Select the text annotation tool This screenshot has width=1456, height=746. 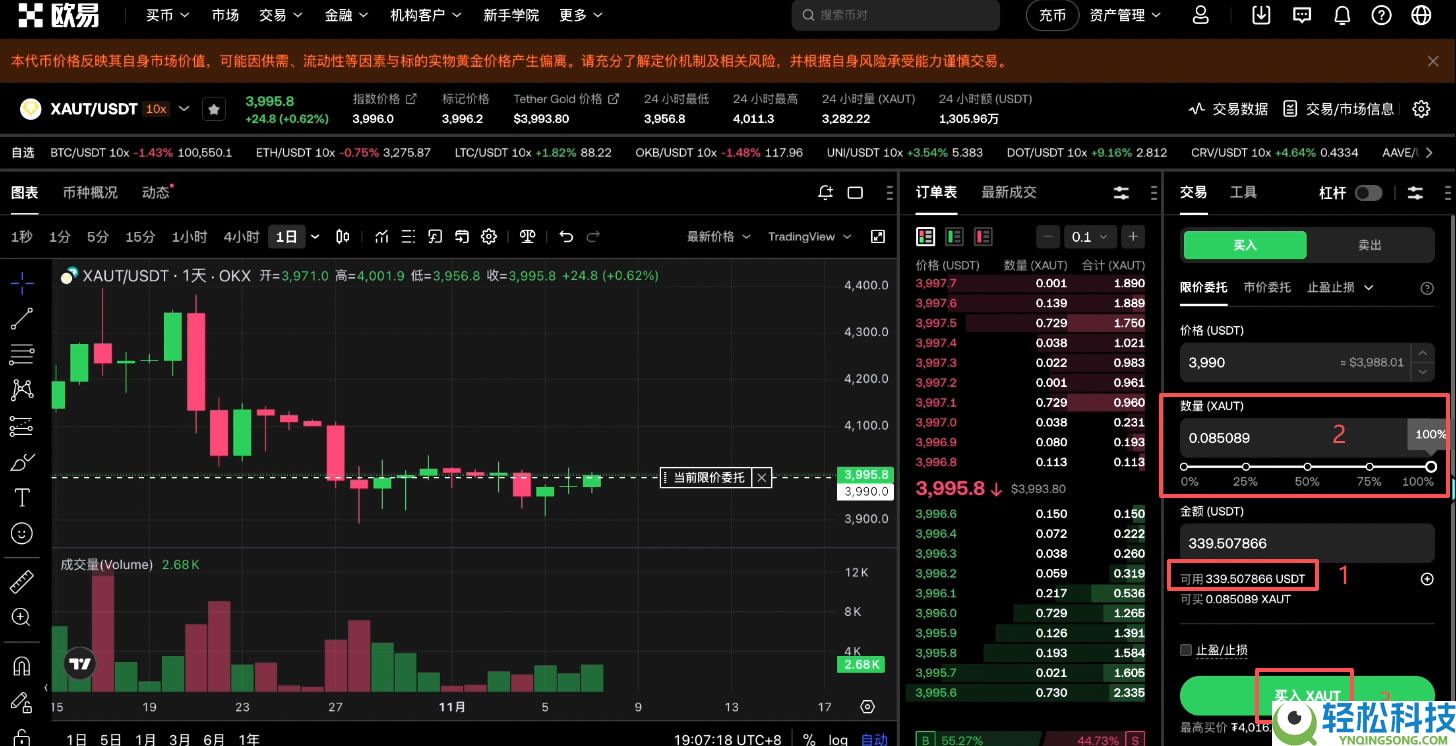click(22, 497)
